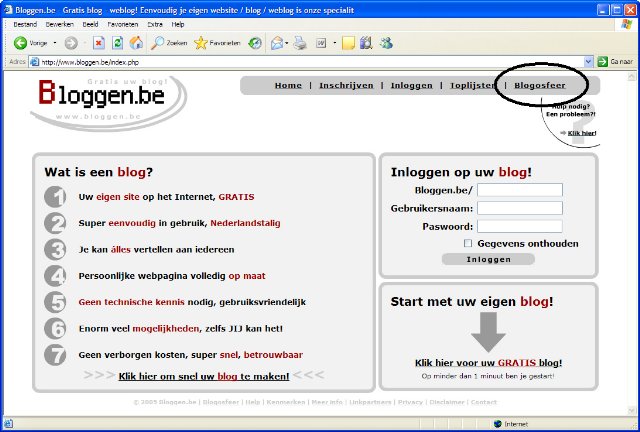Click the Paswoord input field
The height and width of the screenshot is (432, 640).
point(519,226)
